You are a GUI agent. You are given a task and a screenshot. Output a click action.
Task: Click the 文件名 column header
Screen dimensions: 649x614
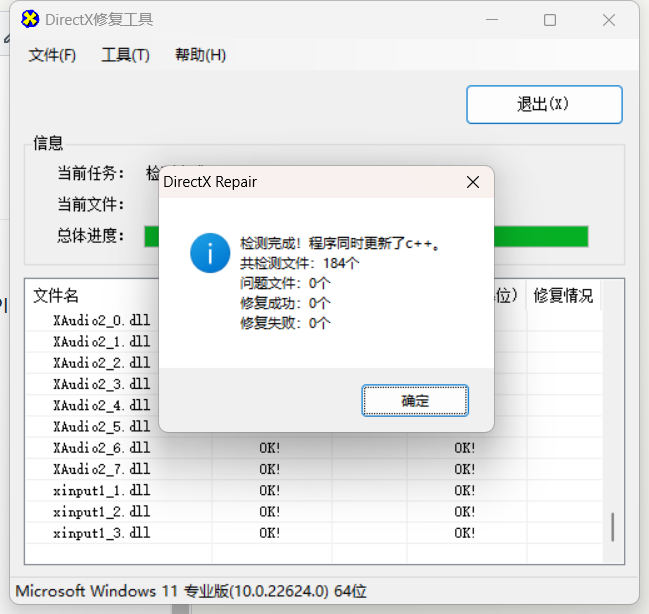coord(55,296)
